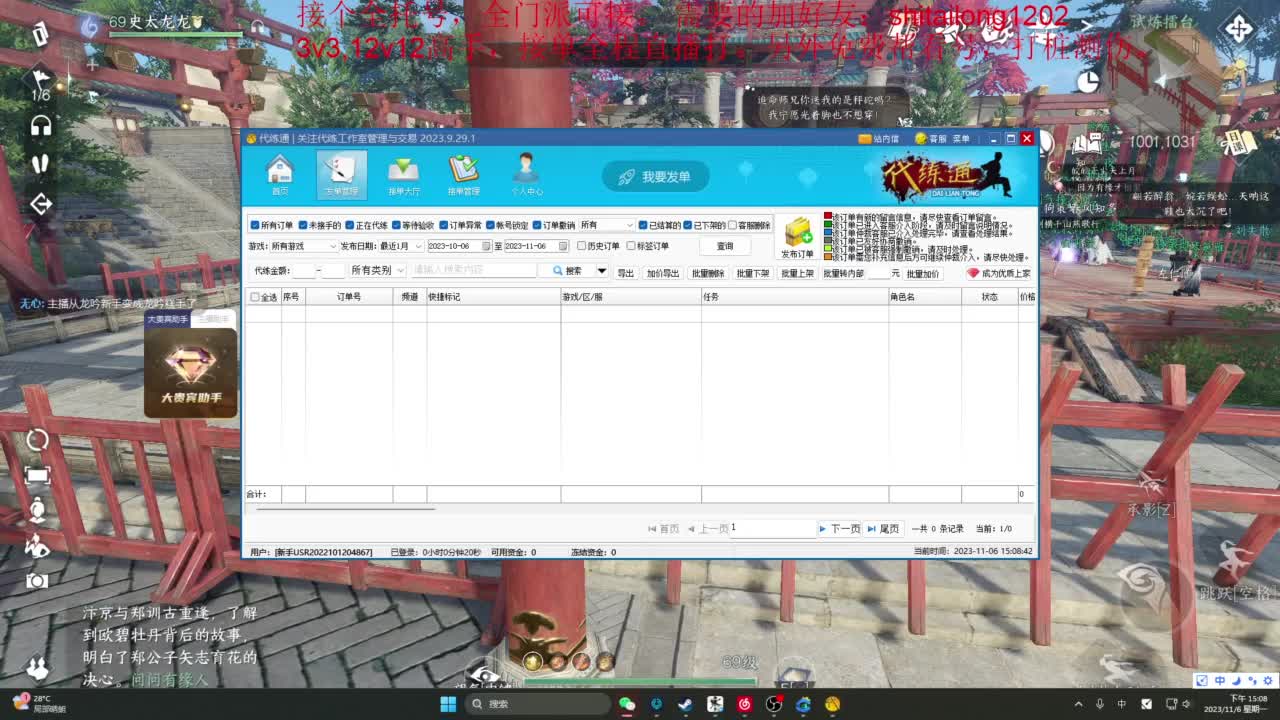The image size is (1280, 720).
Task: Click the game footprints icon on left
Action: tap(41, 163)
